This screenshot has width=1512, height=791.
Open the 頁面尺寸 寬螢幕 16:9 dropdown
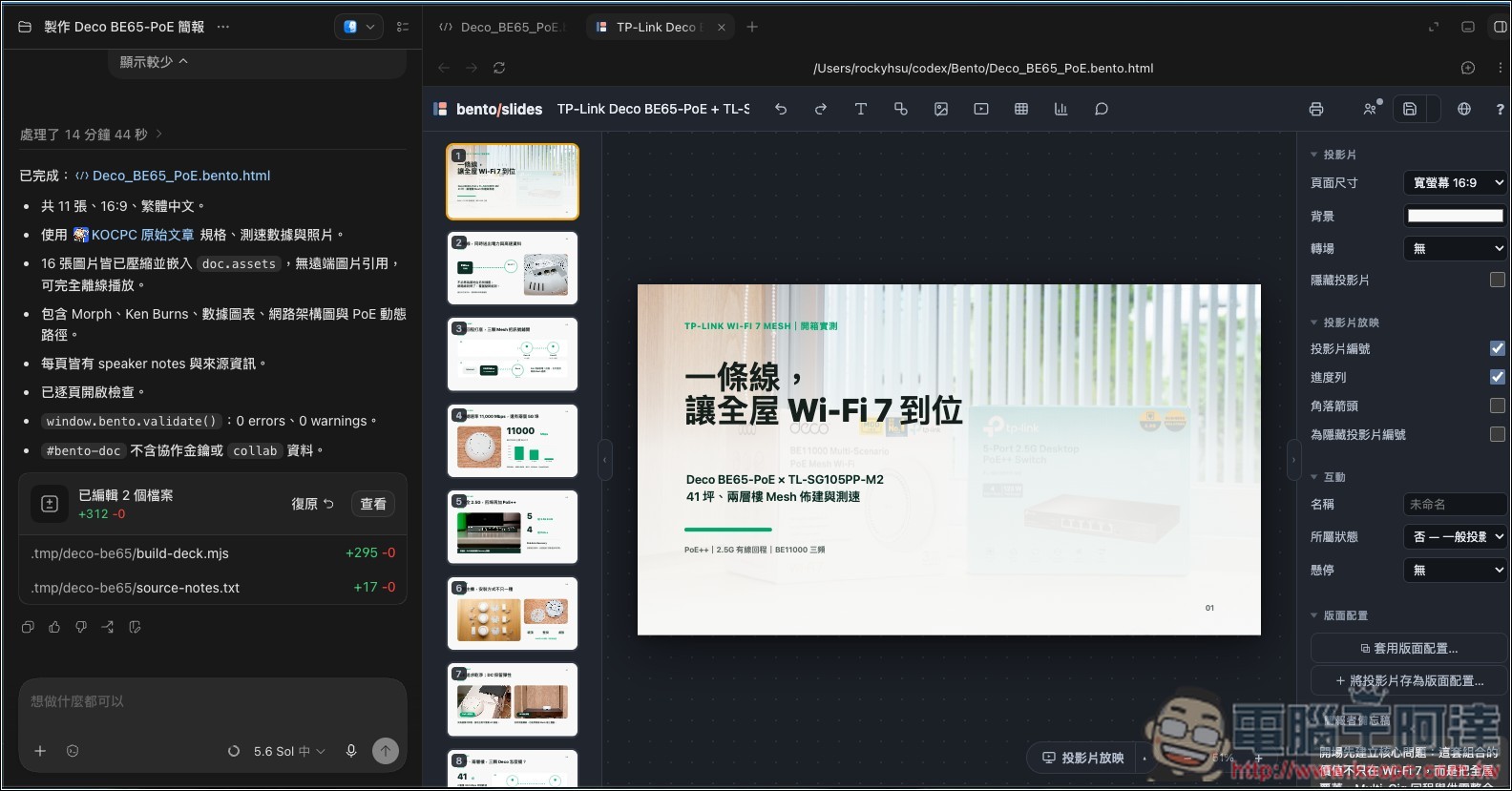coord(1456,182)
